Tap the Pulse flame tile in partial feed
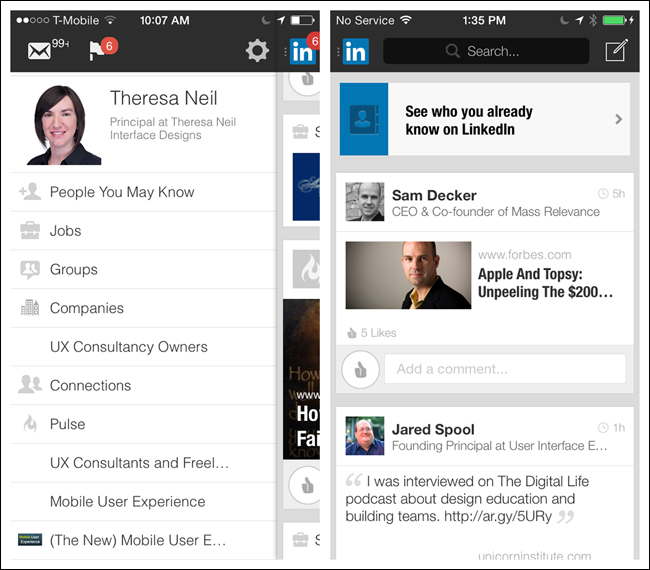 306,269
